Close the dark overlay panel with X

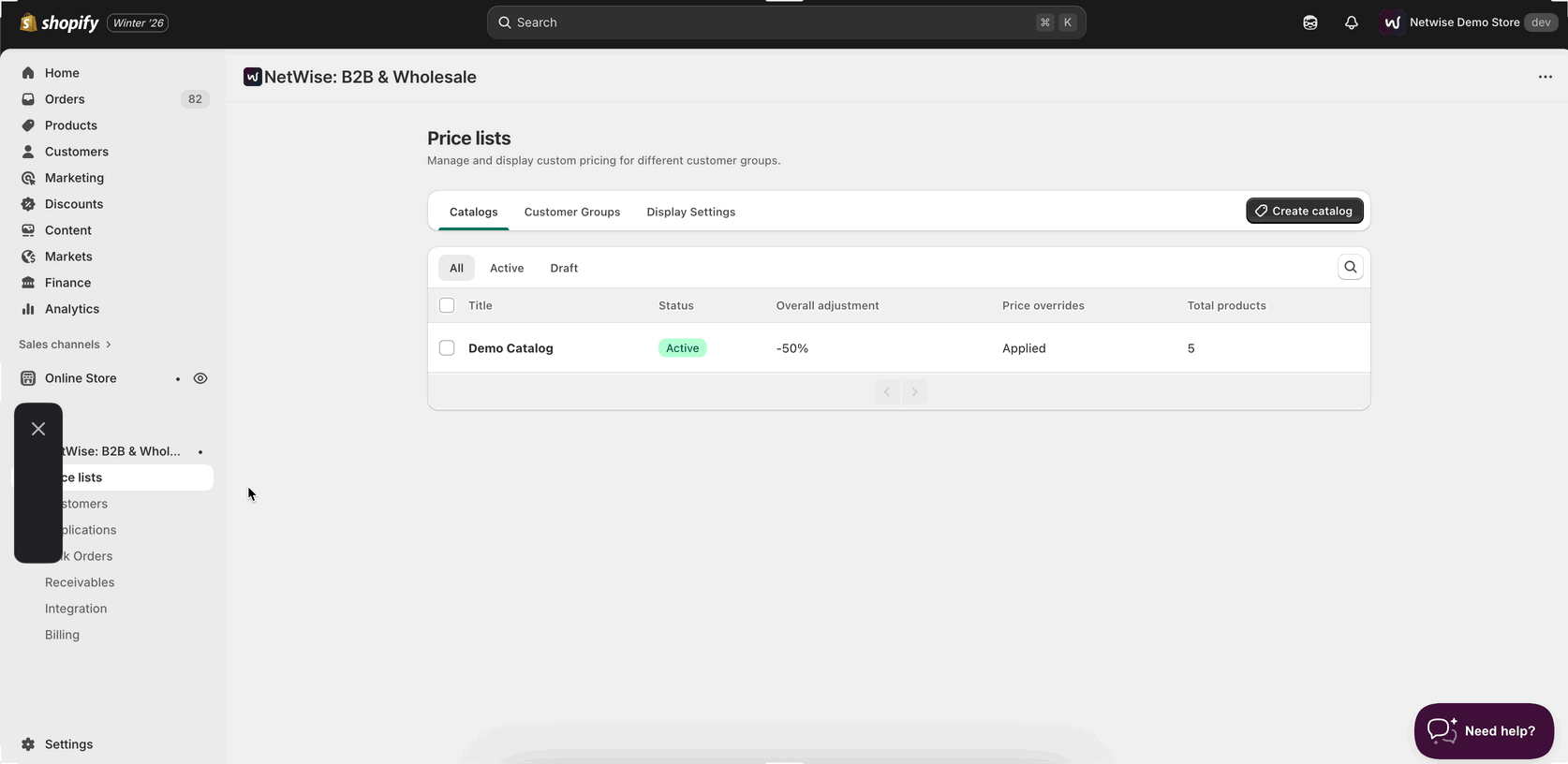point(38,429)
